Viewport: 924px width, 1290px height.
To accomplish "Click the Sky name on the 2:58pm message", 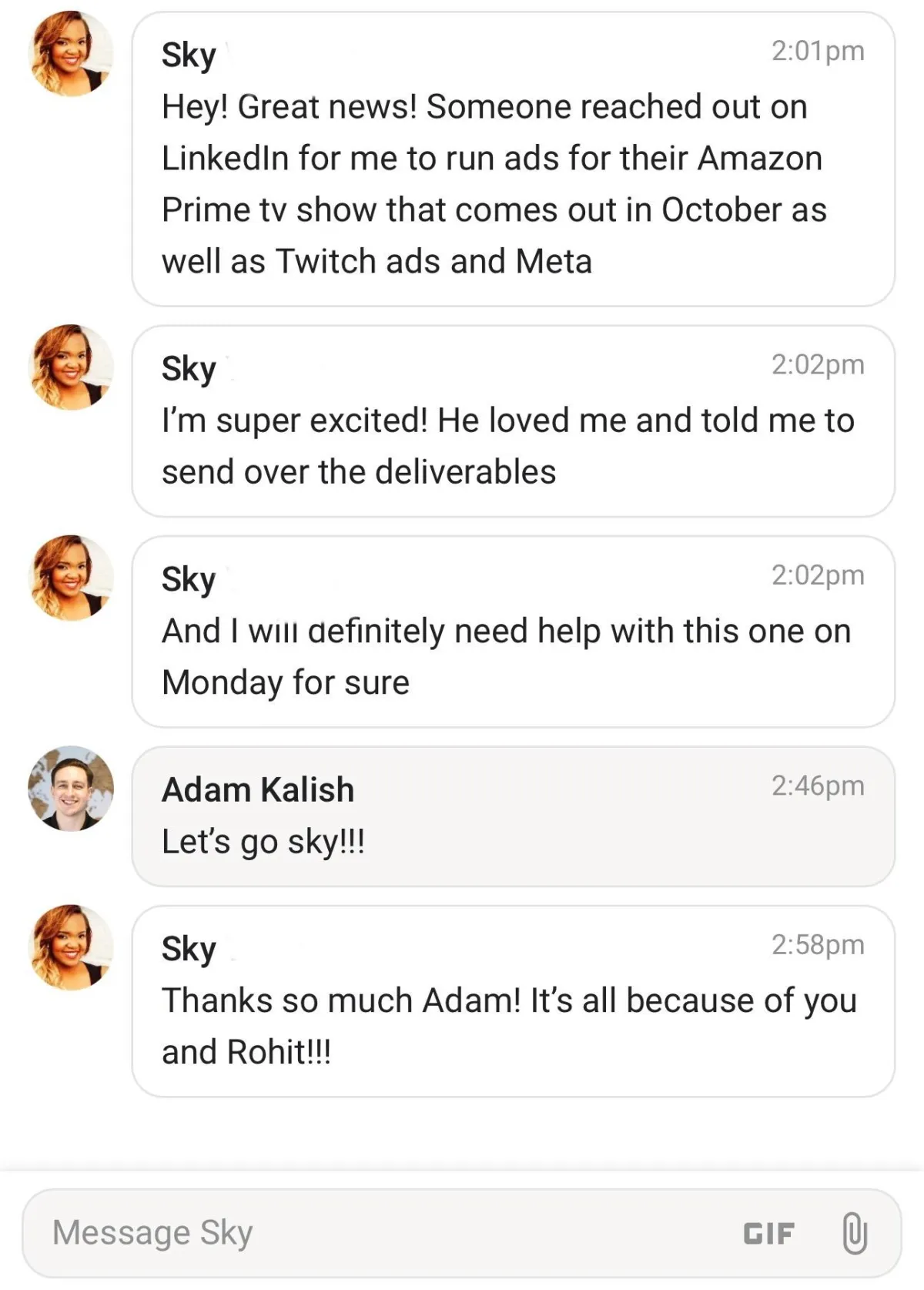I will click(x=189, y=949).
